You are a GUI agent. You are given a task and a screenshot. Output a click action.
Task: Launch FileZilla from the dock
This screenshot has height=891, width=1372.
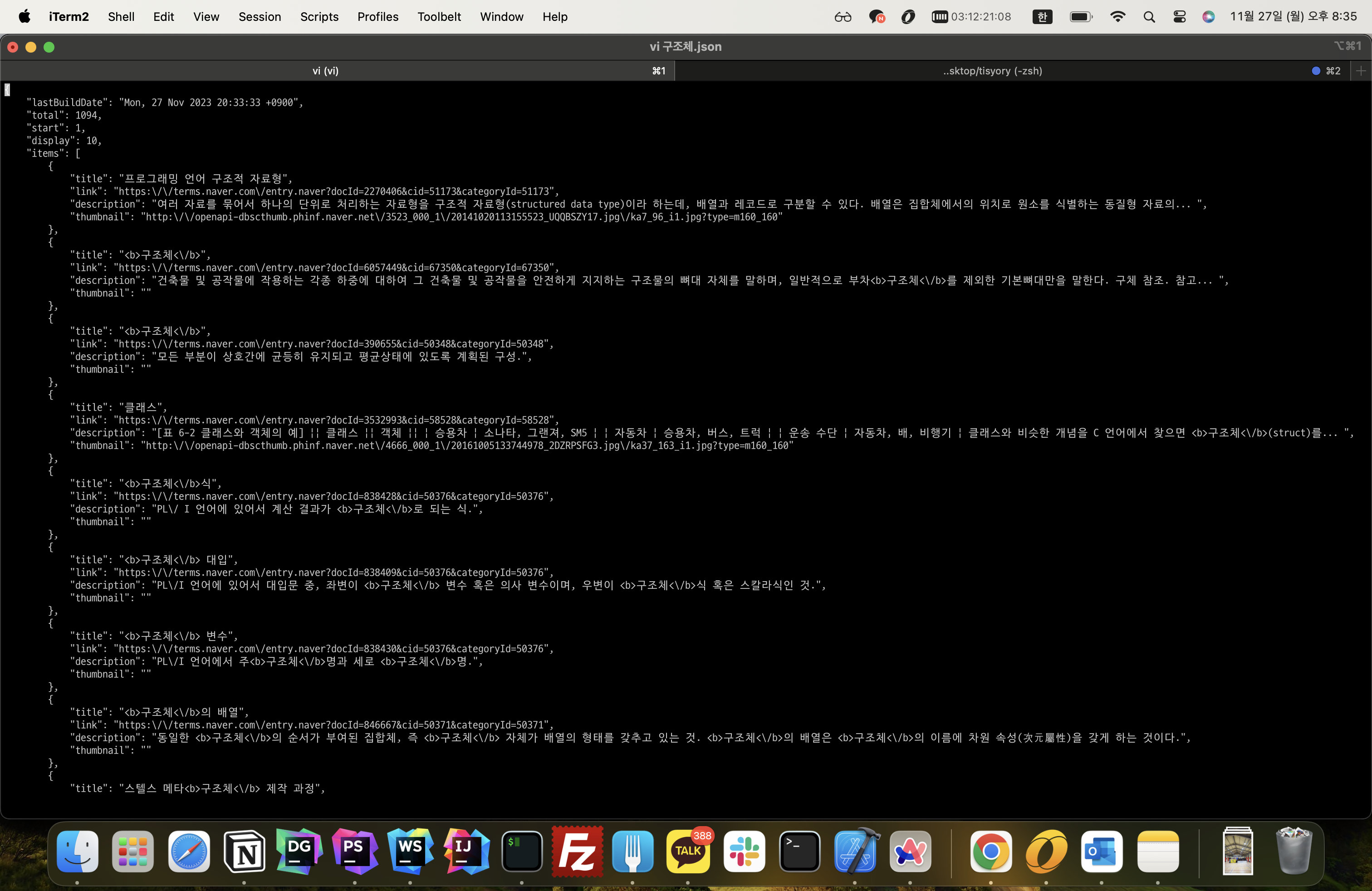tap(577, 851)
